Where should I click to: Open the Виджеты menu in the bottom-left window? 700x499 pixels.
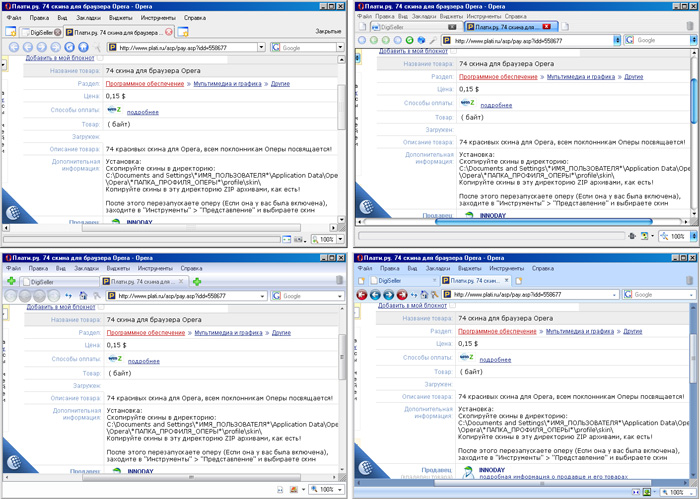tap(118, 268)
